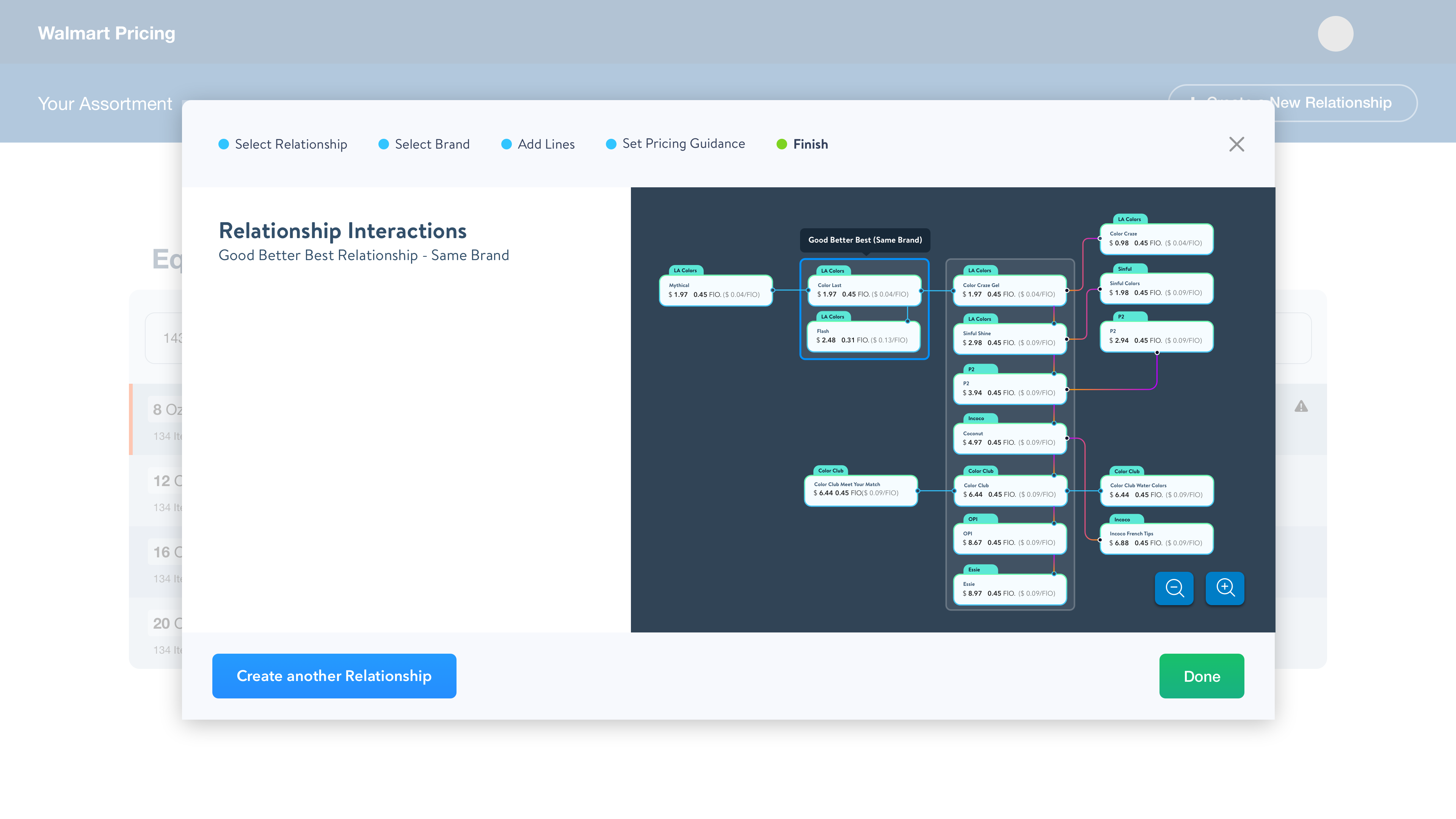Viewport: 1456px width, 819px height.
Task: Click the Good Better Best tooltip label
Action: coord(865,240)
